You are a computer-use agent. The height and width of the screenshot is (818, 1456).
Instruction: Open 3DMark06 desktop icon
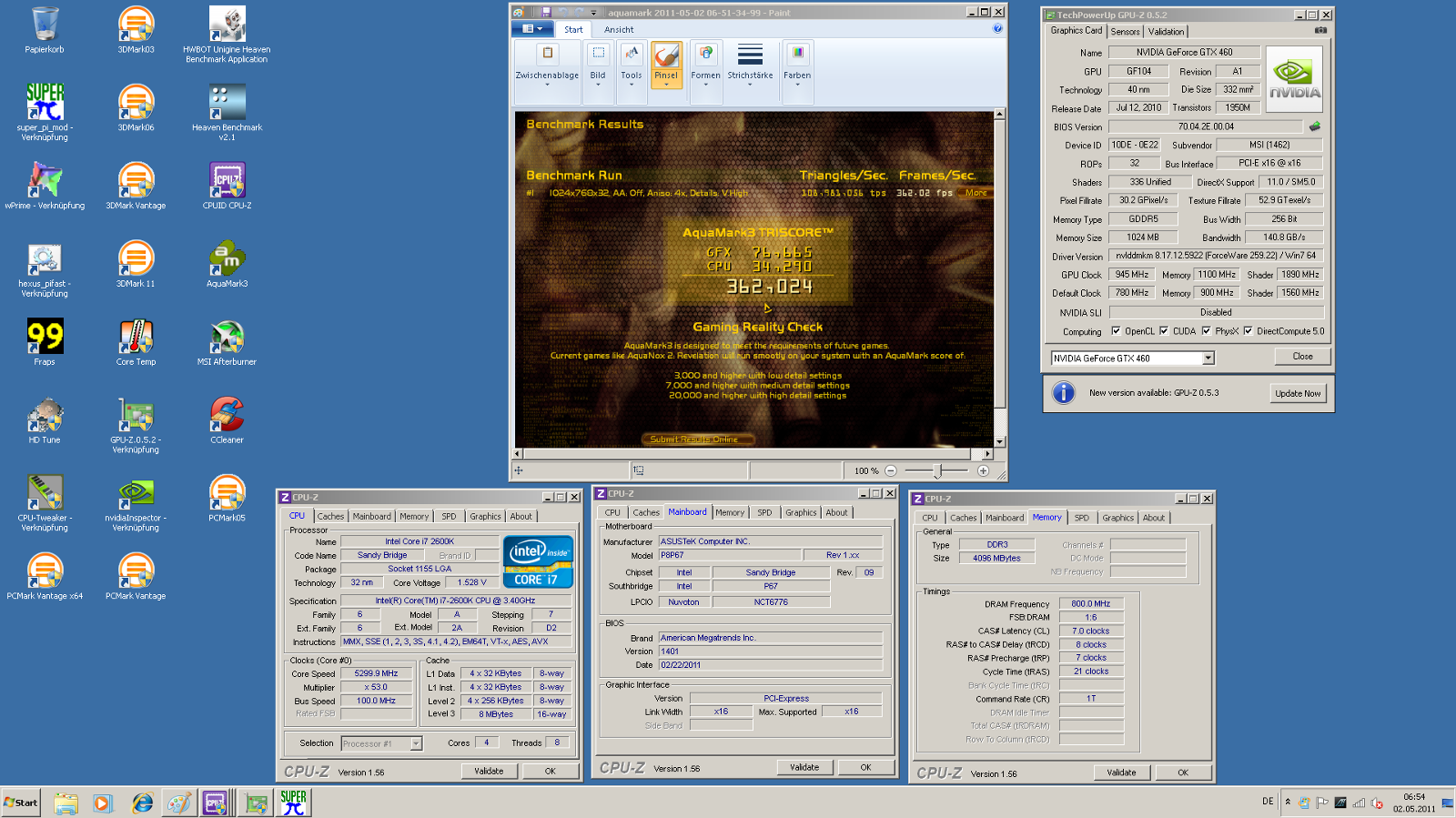136,108
